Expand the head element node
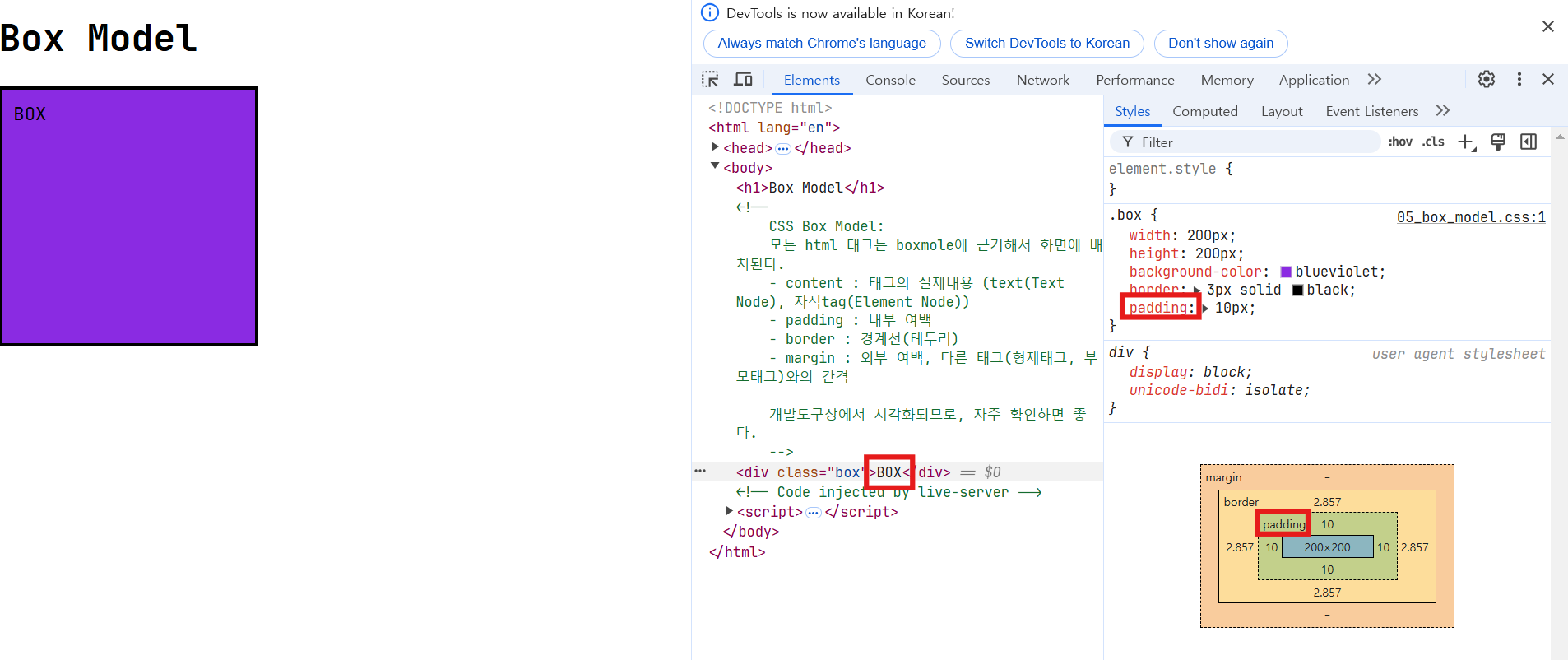1568x660 pixels. coord(716,146)
